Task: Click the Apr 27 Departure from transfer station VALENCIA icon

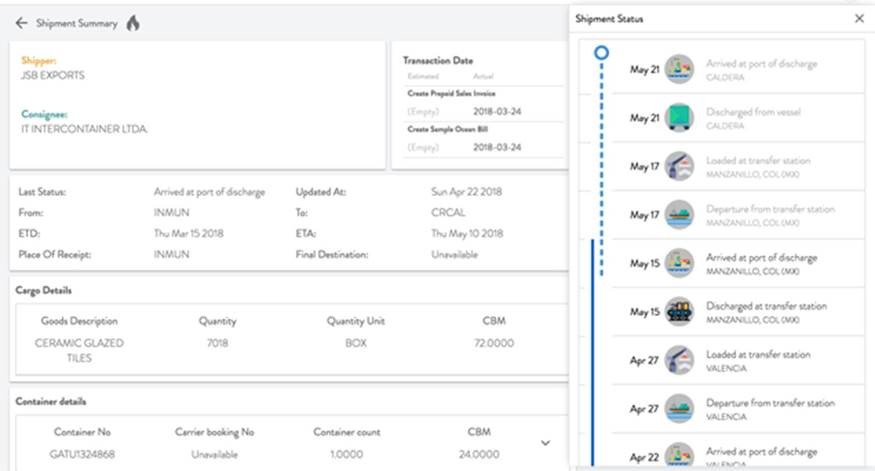Action: pos(679,409)
